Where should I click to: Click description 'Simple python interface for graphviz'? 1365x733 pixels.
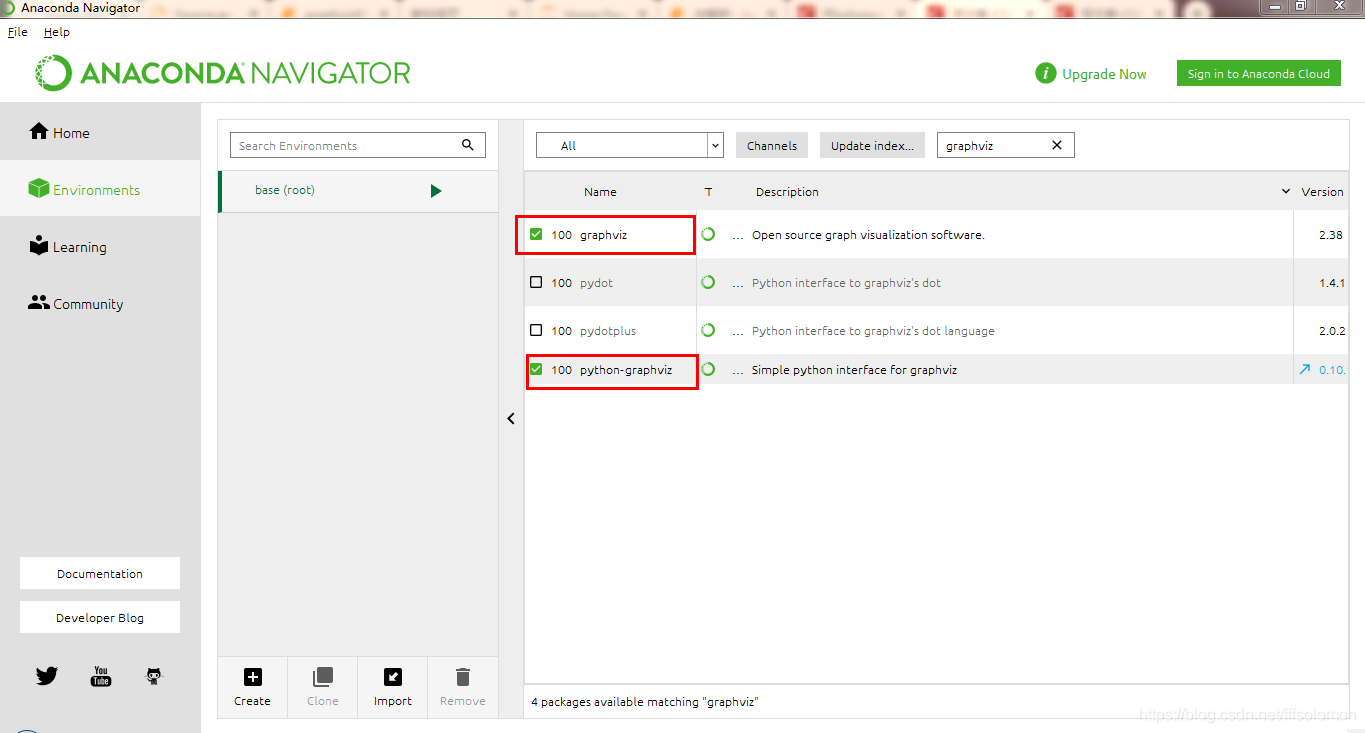854,369
